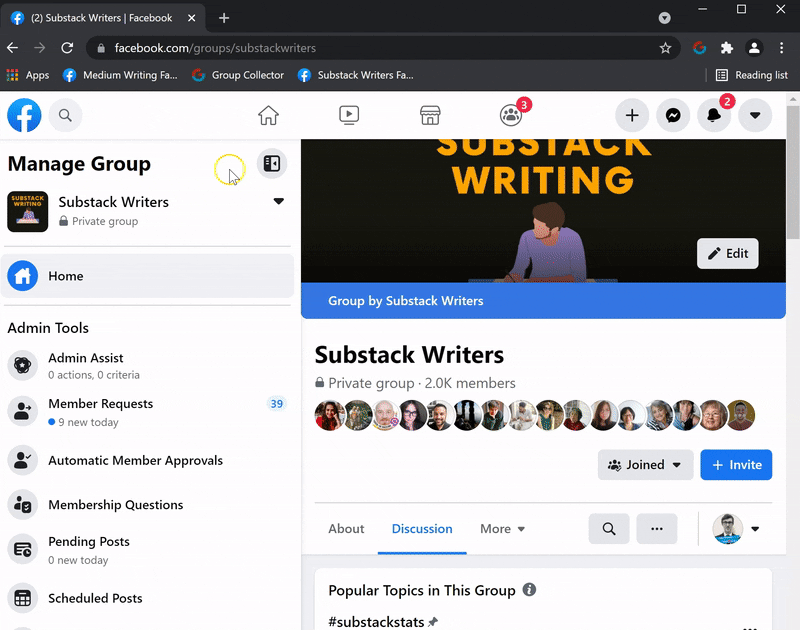Click the Substack Writers group thumbnail in sidebar

(28, 212)
